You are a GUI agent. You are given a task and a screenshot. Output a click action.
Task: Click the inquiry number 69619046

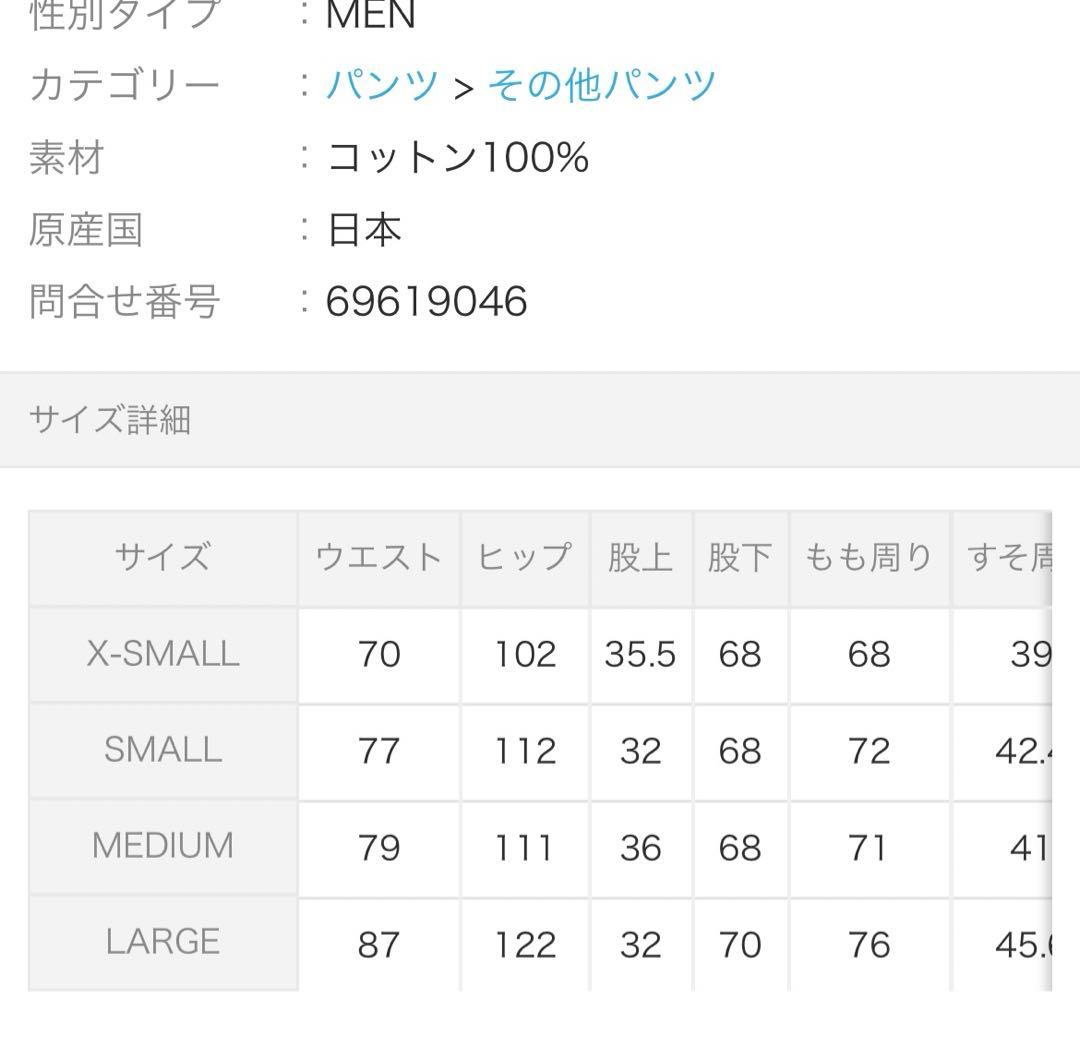(427, 301)
